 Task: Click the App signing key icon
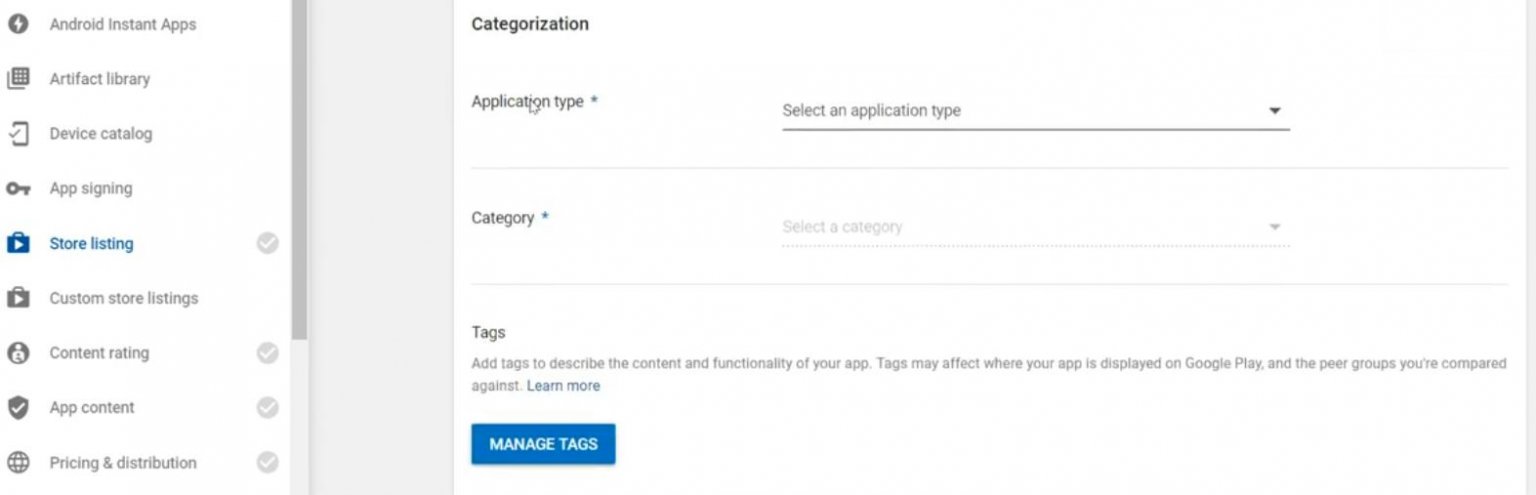pyautogui.click(x=17, y=189)
